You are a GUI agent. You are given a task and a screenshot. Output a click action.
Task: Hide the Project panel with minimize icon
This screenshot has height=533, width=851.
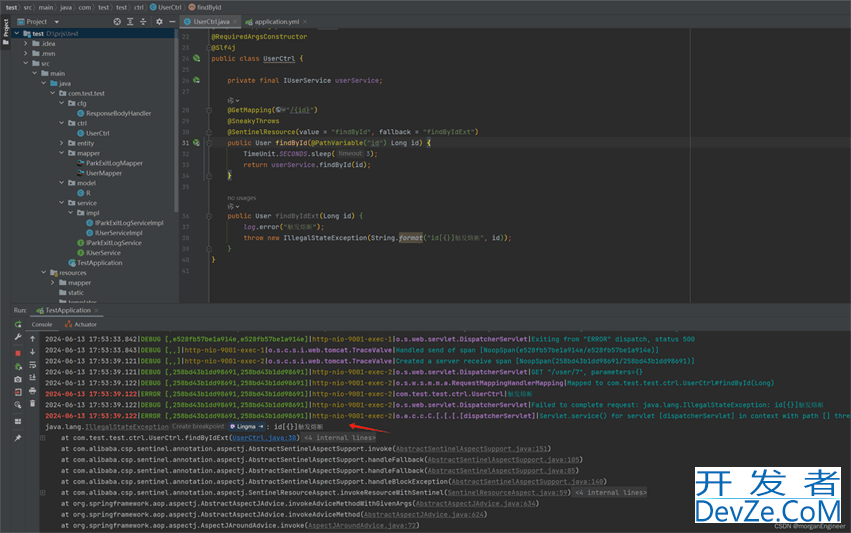[172, 22]
